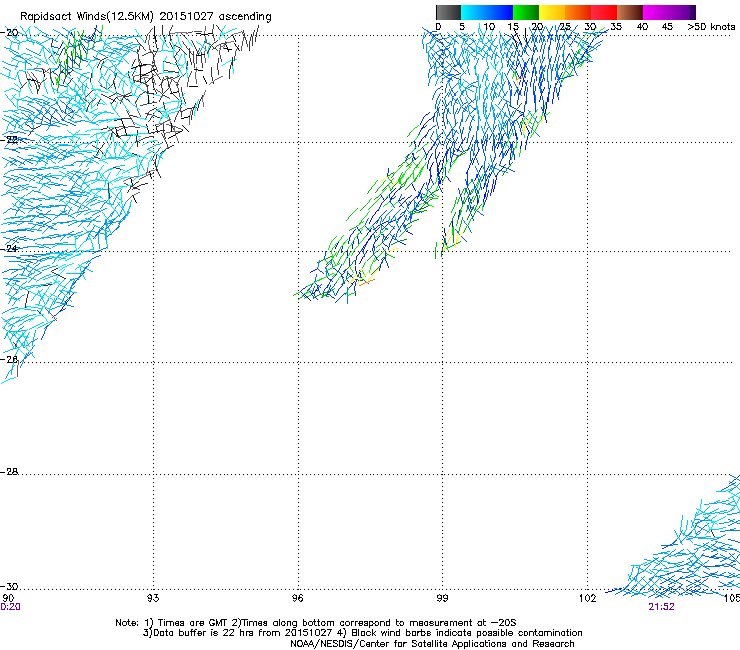740x650 pixels.
Task: Click the "-22" latitude axis label
Action: pyautogui.click(x=11, y=140)
